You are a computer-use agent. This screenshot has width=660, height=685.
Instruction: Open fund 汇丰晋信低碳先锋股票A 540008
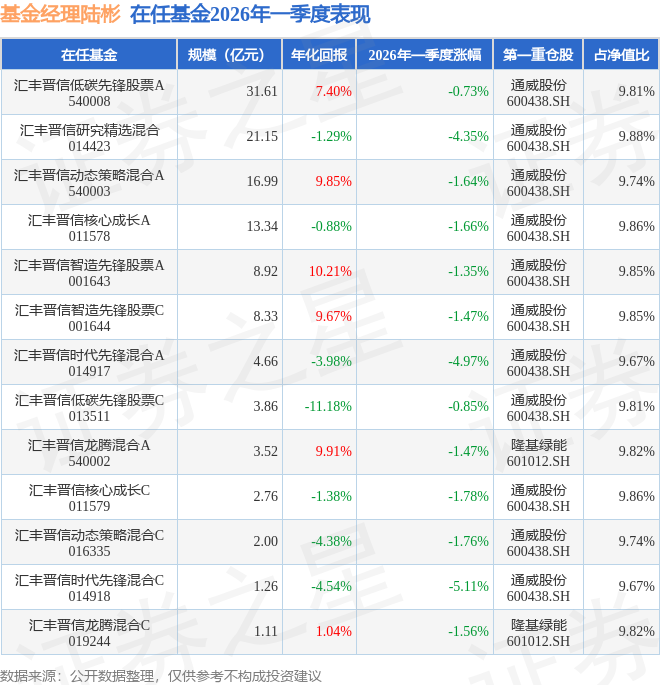click(x=89, y=93)
